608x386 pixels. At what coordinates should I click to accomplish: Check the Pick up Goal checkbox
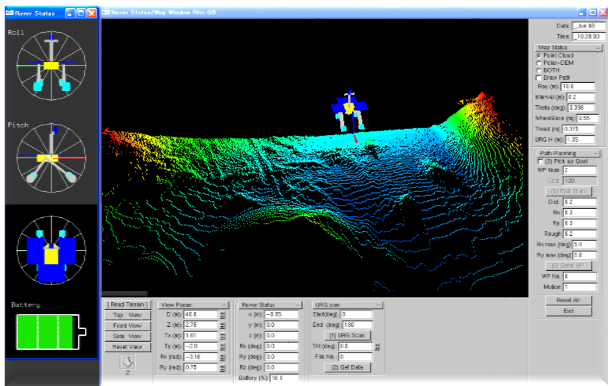point(540,161)
